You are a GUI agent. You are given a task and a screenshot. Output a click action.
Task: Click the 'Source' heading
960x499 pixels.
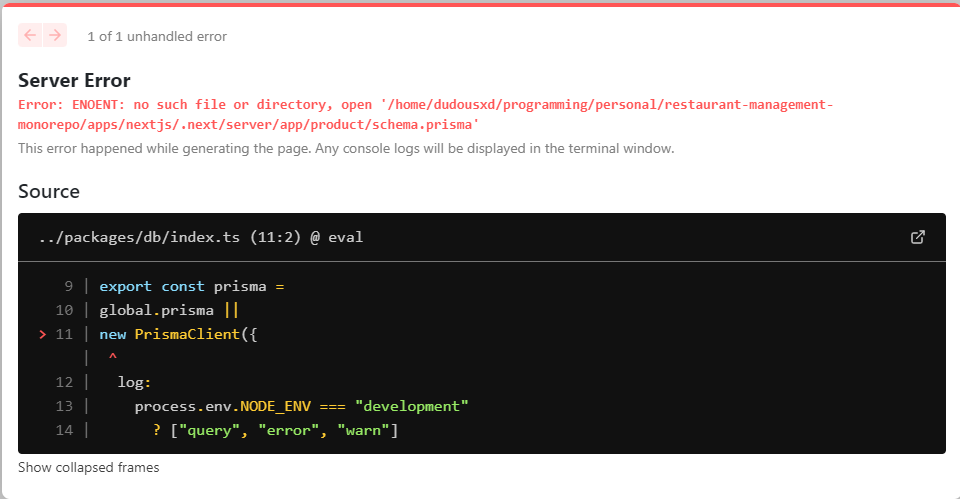click(49, 191)
